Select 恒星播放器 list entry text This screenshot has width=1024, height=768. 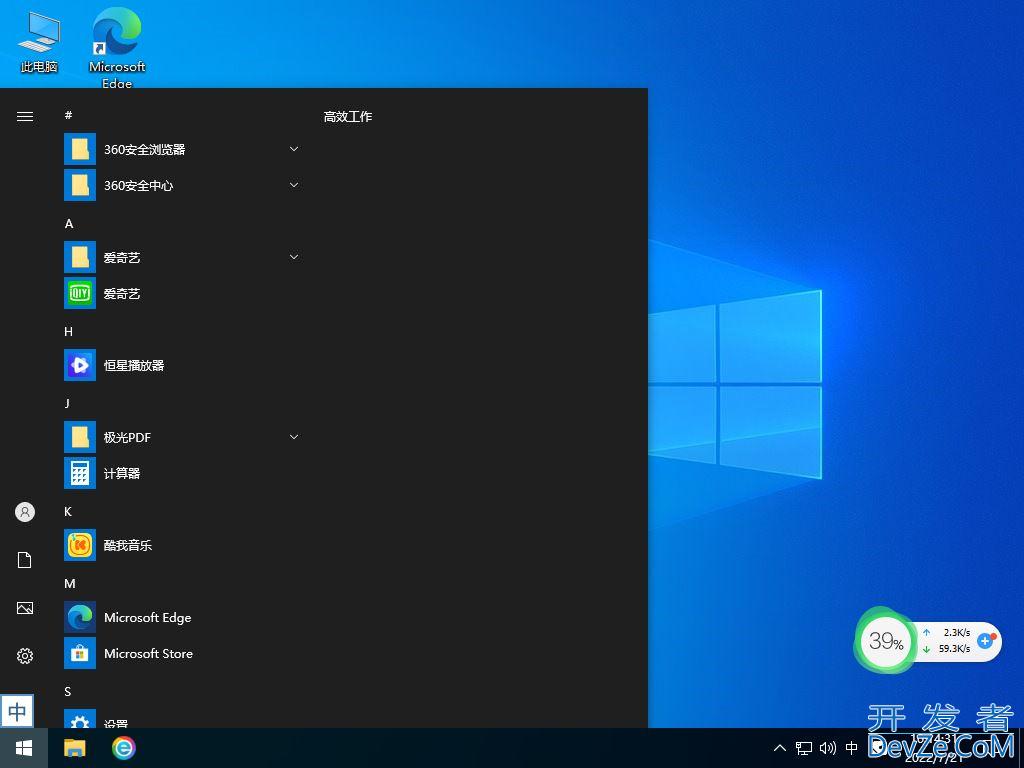pos(134,365)
